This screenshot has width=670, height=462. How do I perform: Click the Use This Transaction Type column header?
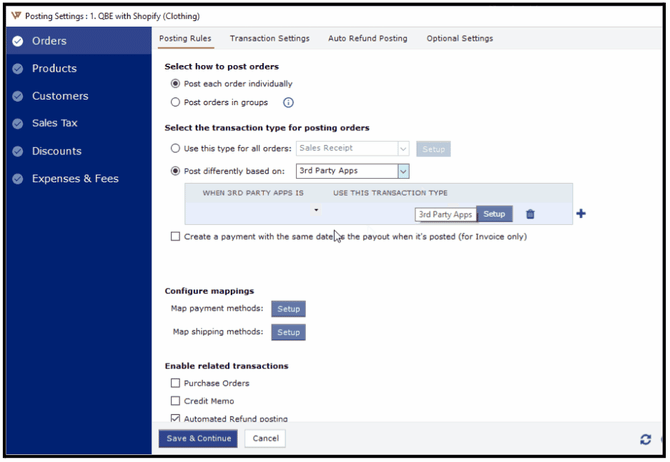coord(390,193)
